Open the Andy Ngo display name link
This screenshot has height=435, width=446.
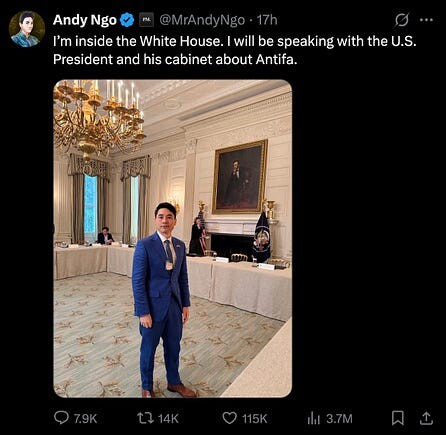tap(84, 20)
